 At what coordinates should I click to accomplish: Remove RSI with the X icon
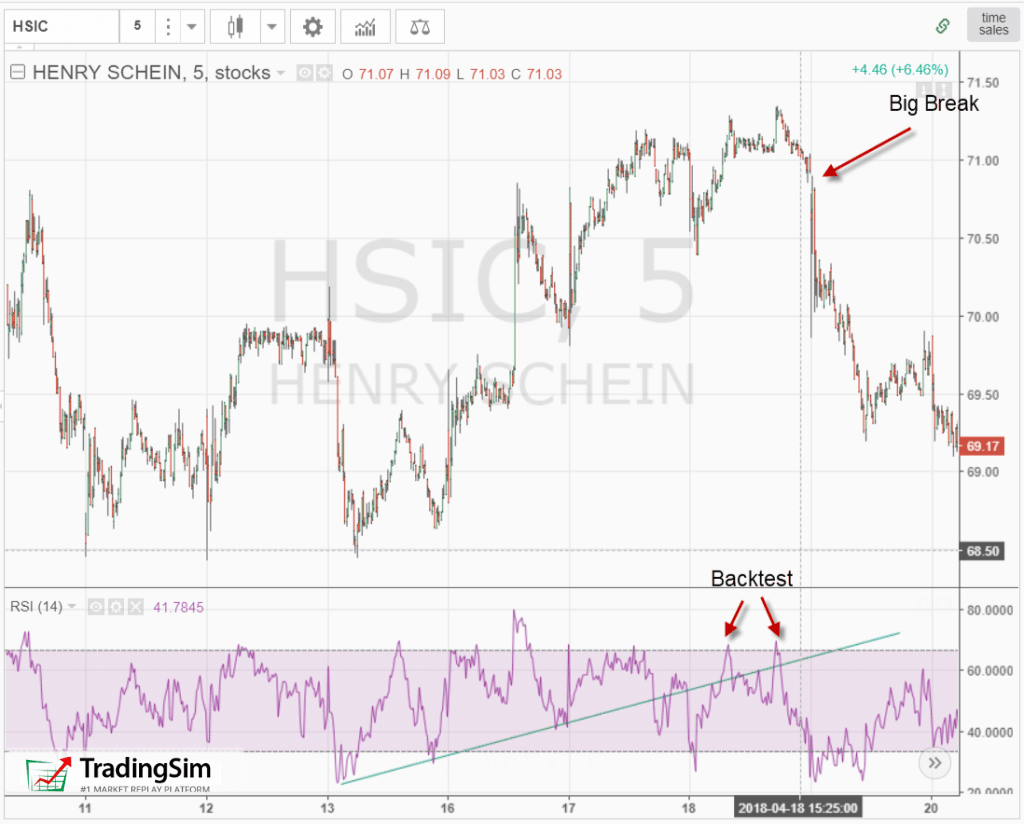tap(136, 607)
